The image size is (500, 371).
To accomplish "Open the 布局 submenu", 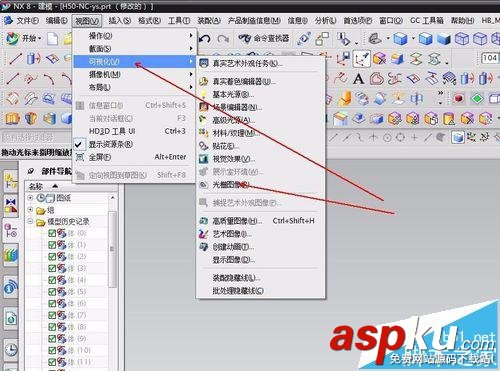I will (x=134, y=87).
